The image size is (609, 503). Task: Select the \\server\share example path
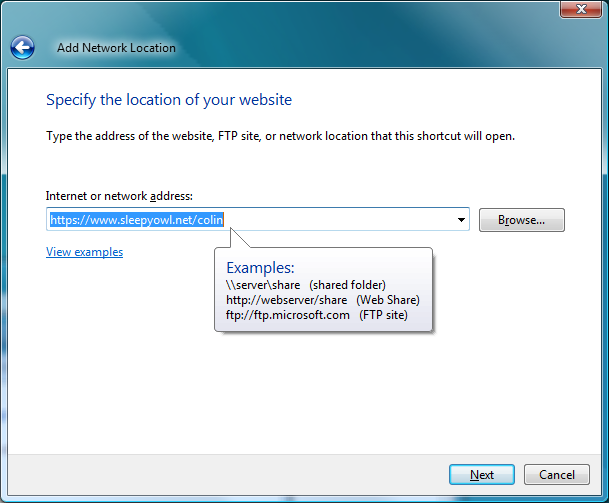point(263,285)
